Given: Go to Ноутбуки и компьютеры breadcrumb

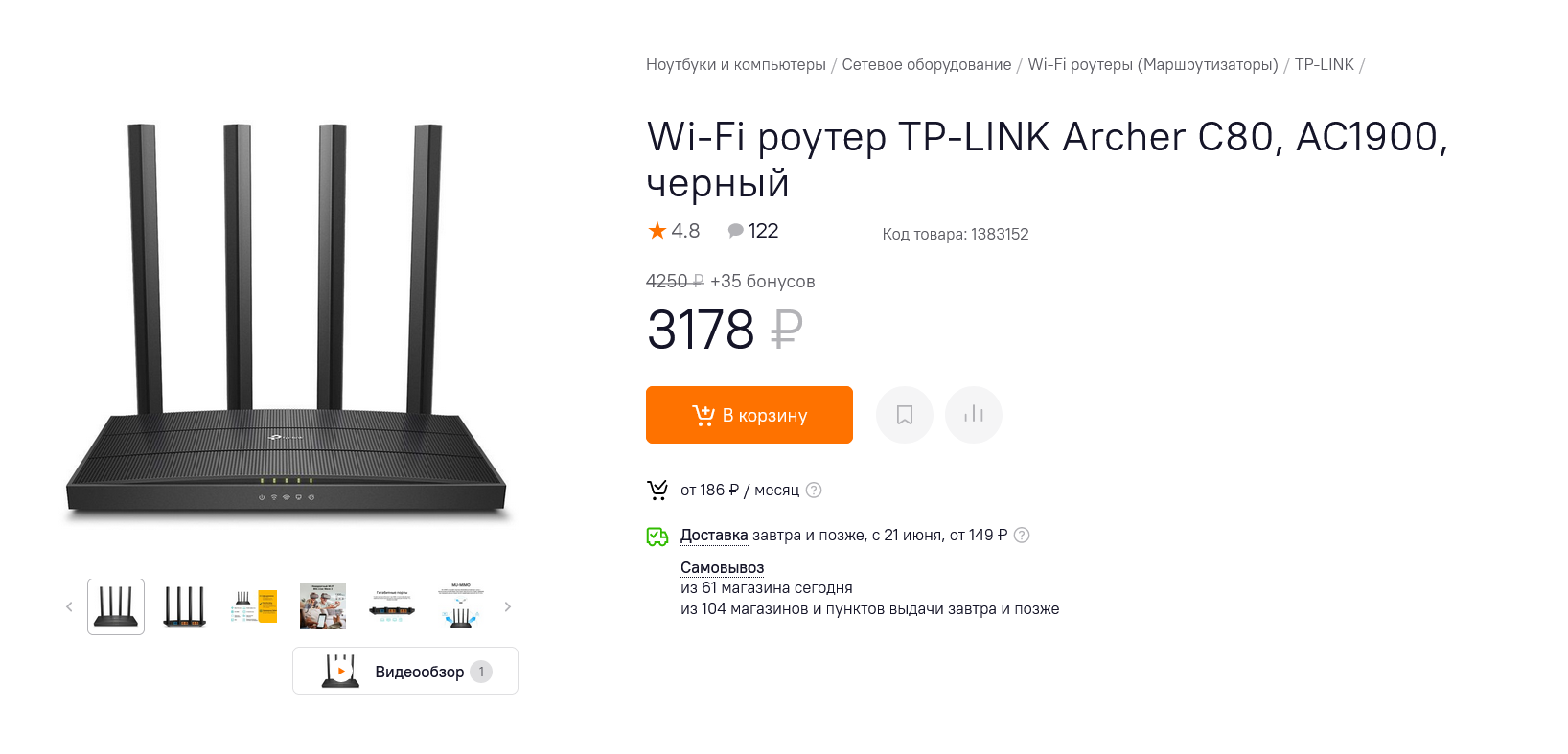Looking at the screenshot, I should 735,65.
